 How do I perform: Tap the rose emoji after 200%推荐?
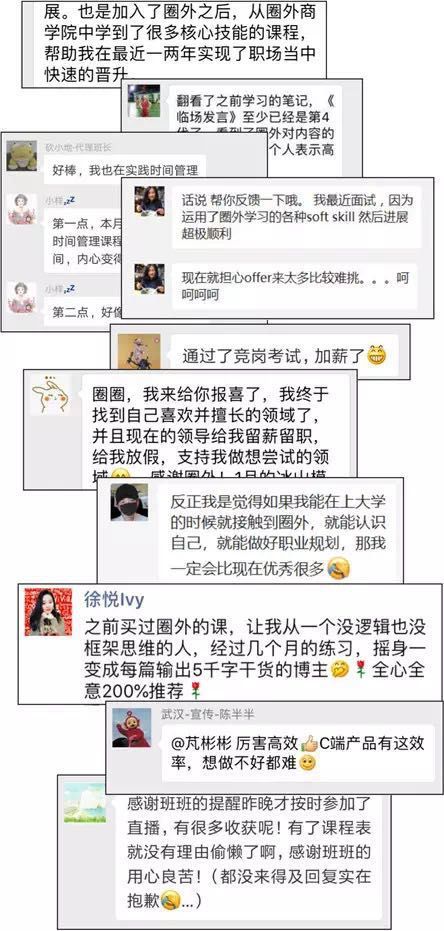194,690
